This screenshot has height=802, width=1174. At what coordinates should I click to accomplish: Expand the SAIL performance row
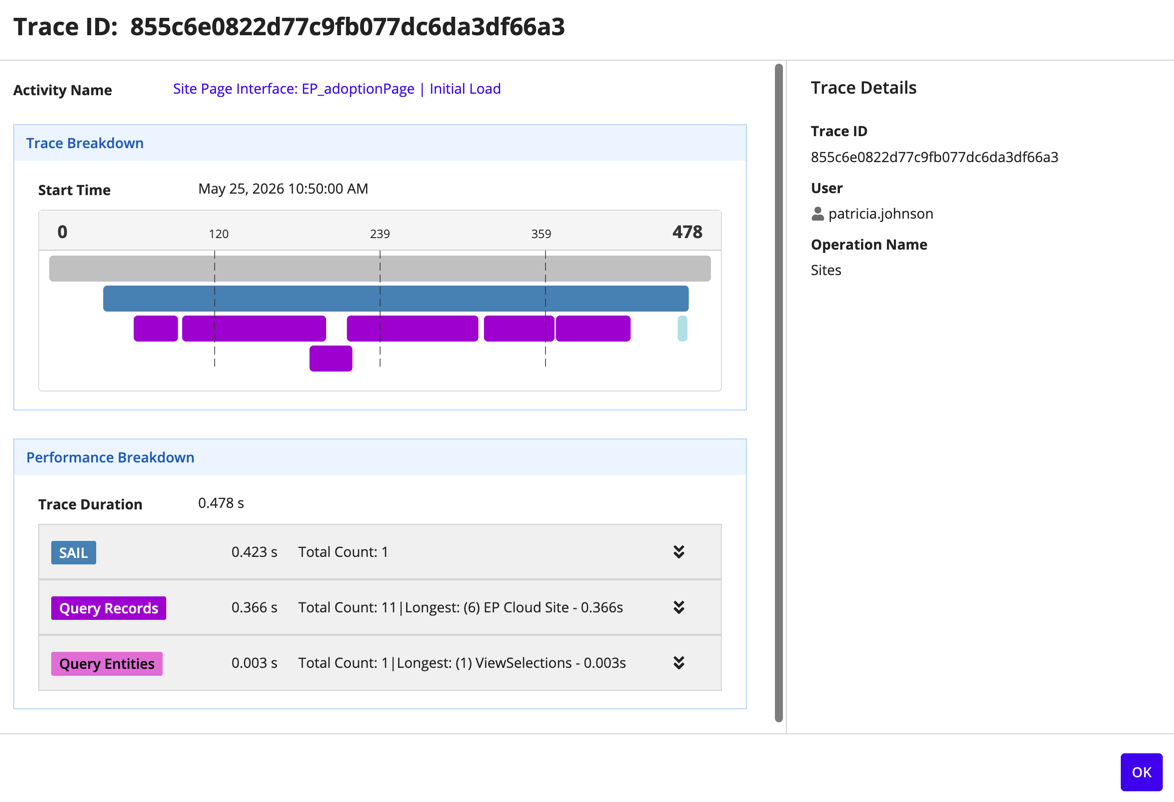click(x=678, y=552)
